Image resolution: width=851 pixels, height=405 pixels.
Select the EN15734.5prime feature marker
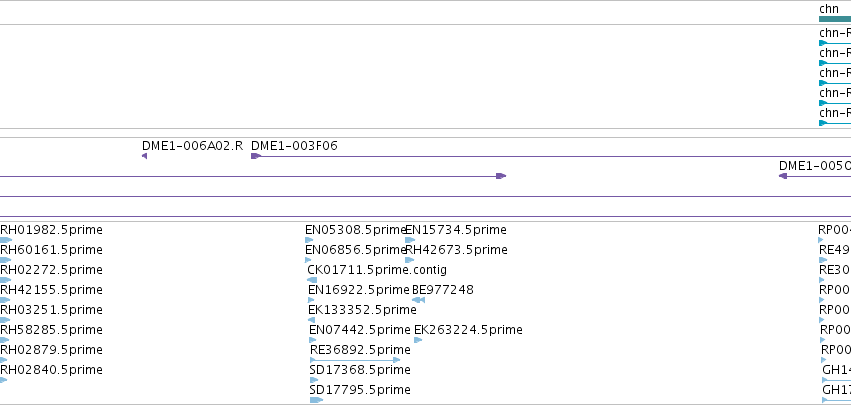(x=410, y=240)
